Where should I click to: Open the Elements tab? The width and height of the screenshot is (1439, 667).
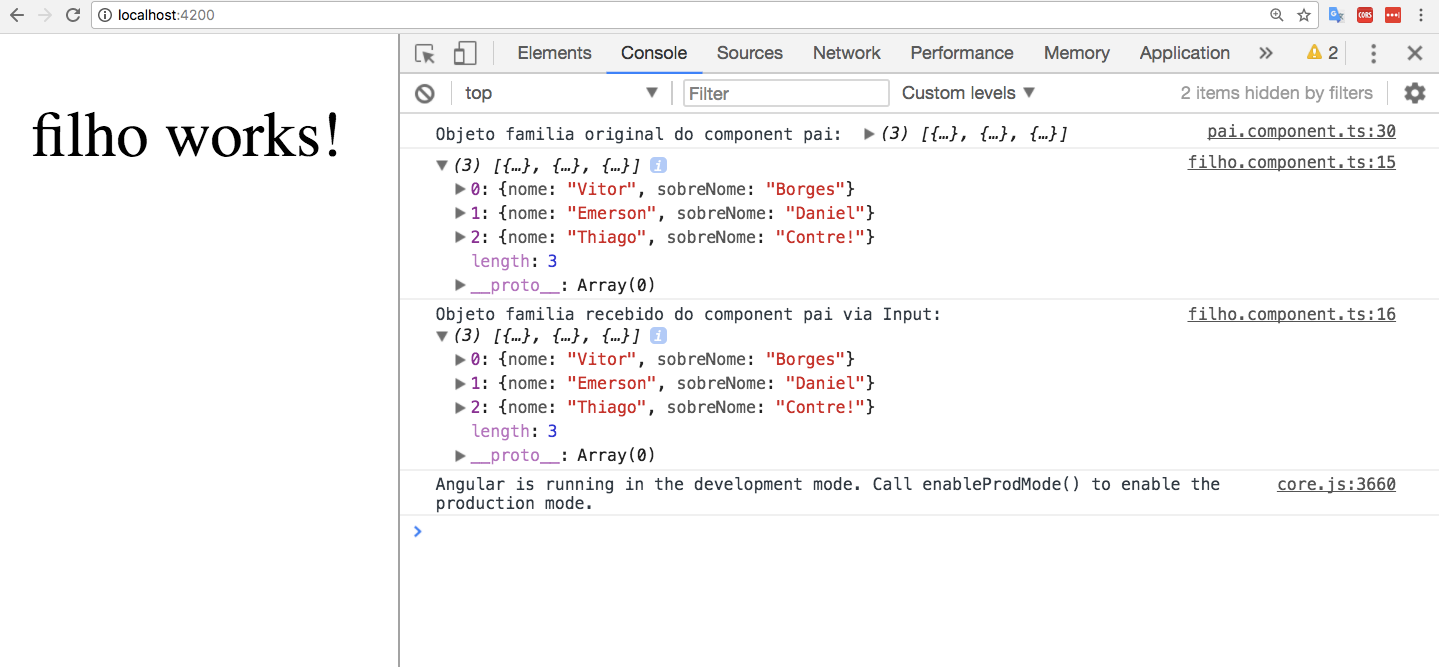pos(554,54)
